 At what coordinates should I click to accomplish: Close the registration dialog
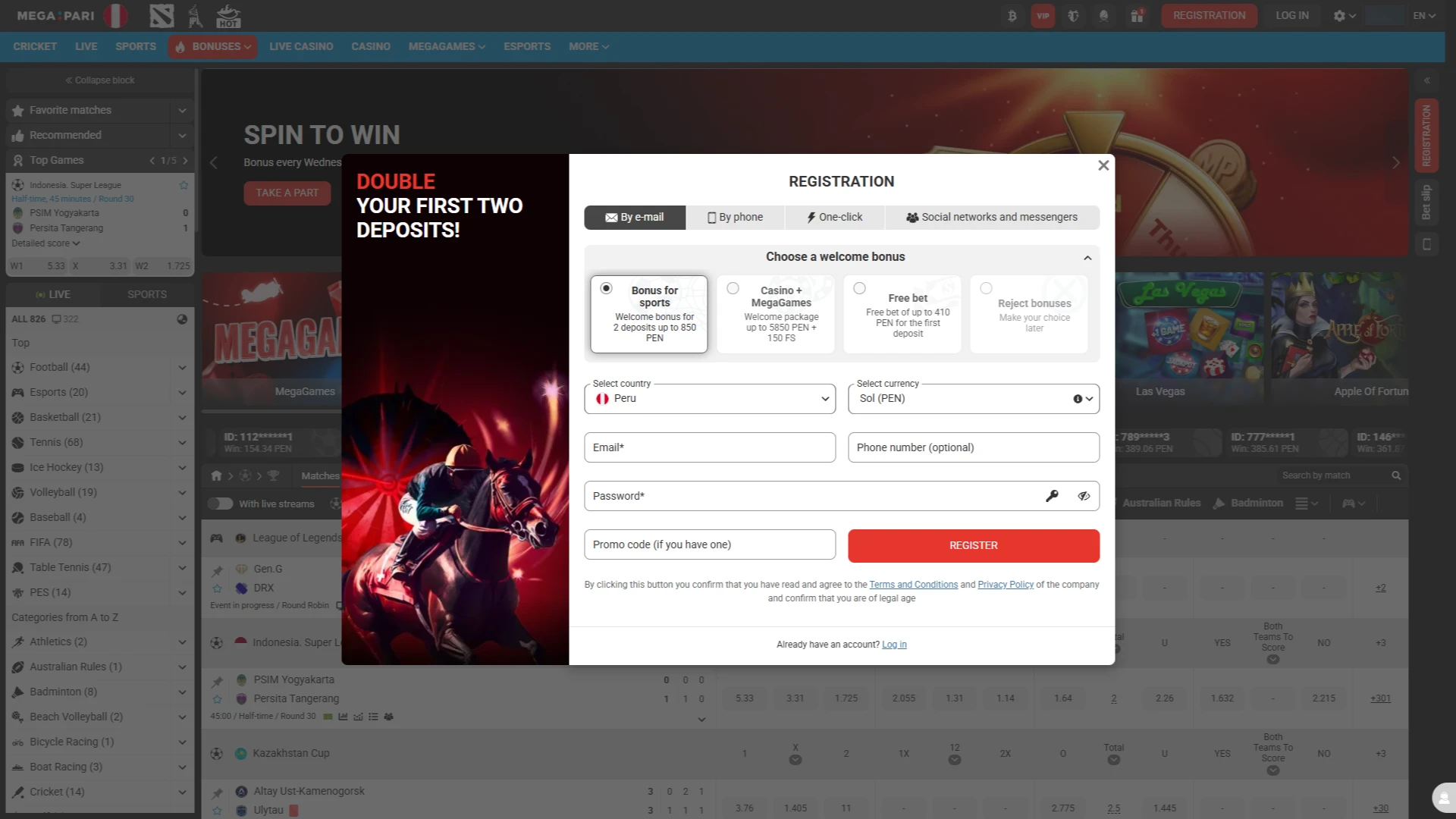1103,165
